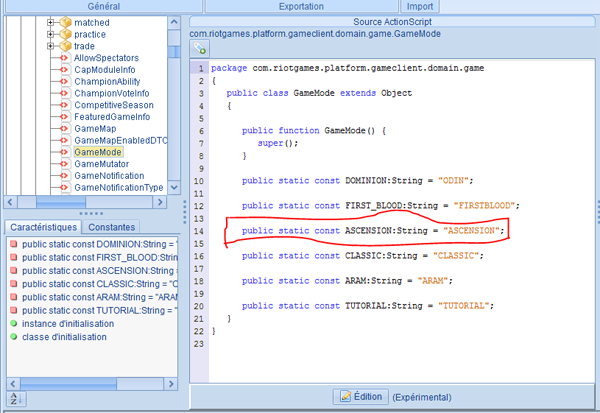Image resolution: width=600 pixels, height=413 pixels.
Task: Click the right arrow of tree horizontal scrollbar
Action: click(x=159, y=201)
